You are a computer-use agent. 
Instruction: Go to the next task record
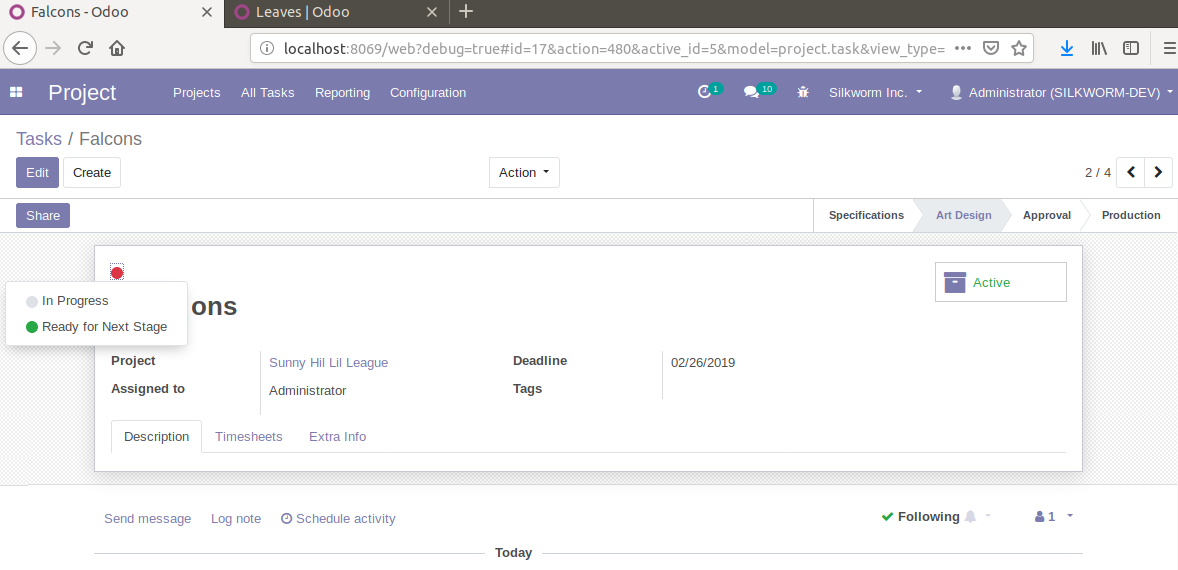point(1158,172)
